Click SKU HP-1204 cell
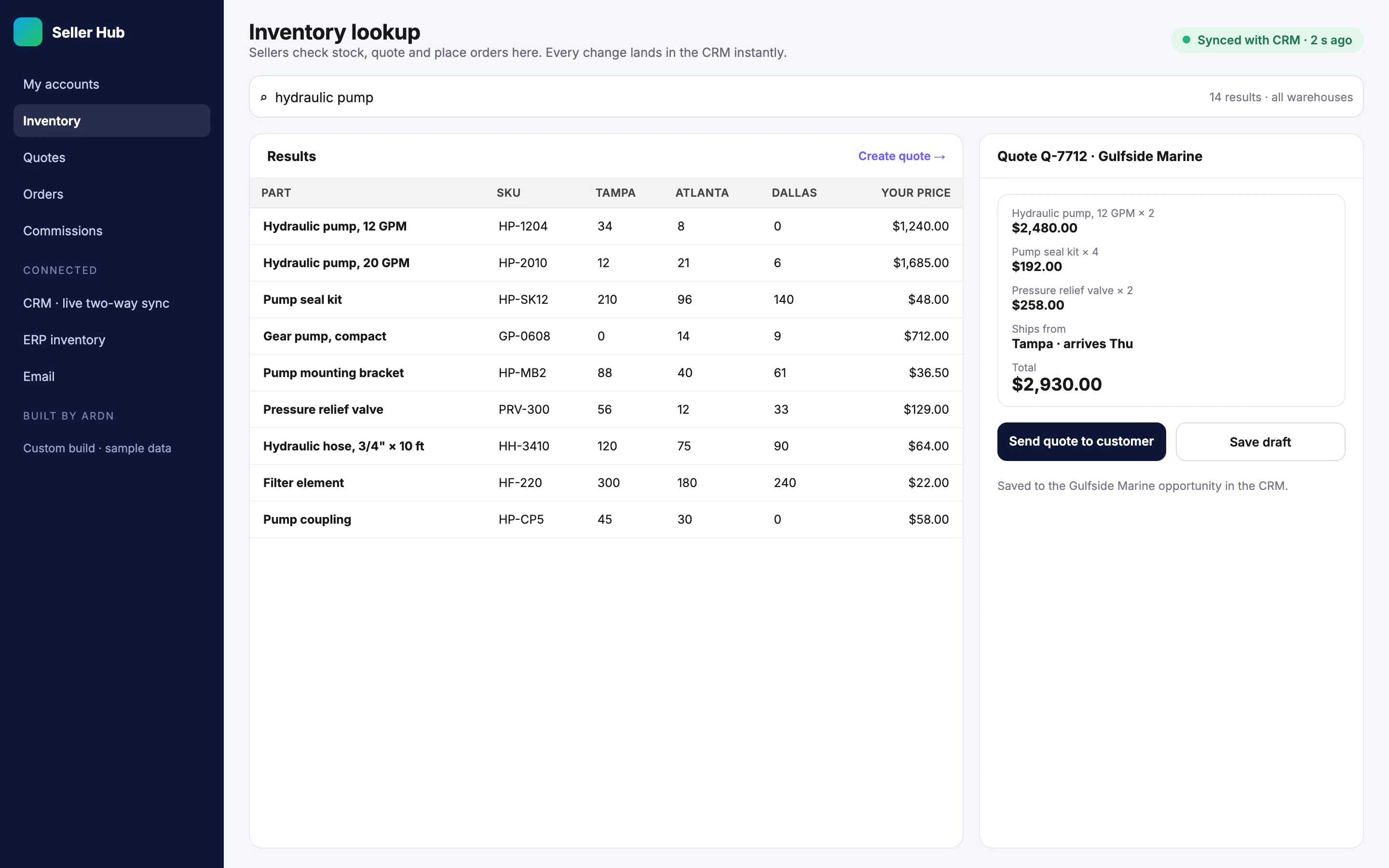 tap(523, 226)
